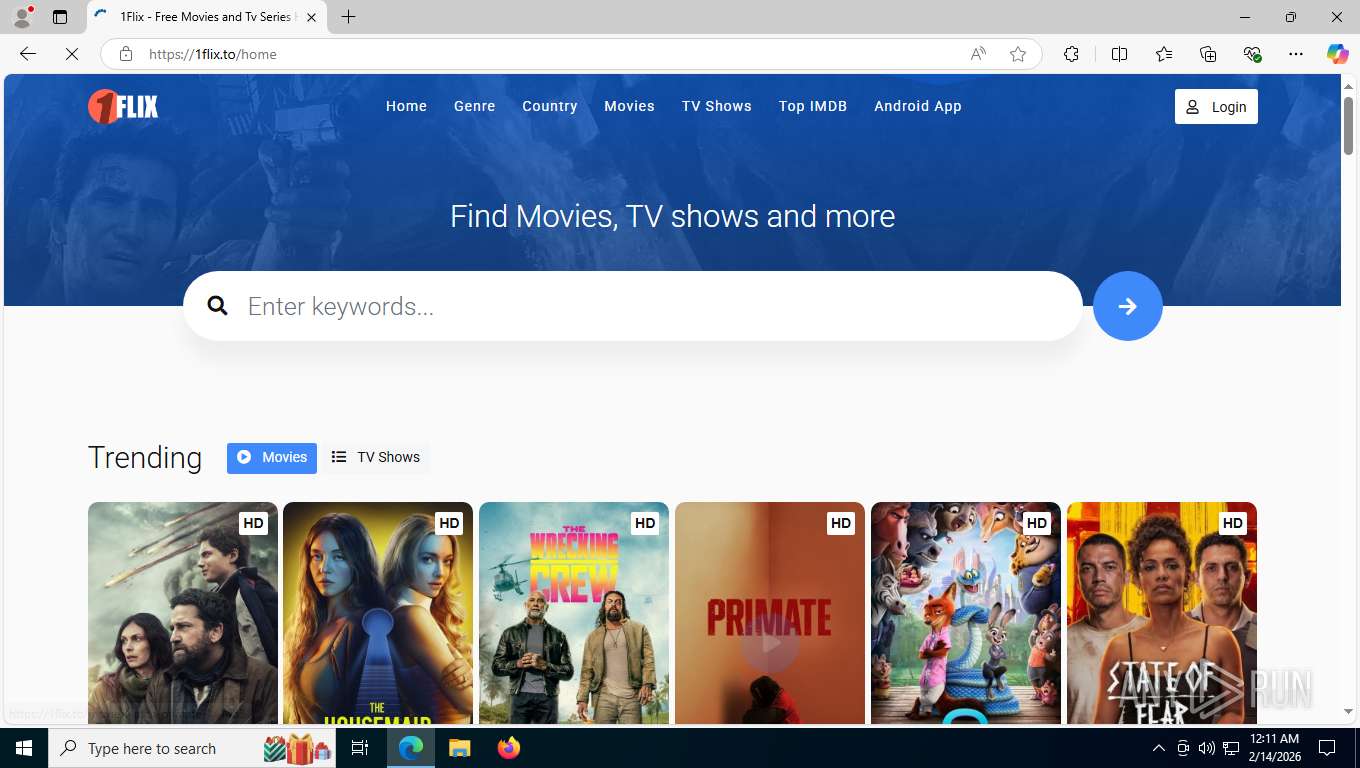Open Task View on taskbar
The width and height of the screenshot is (1360, 768).
[x=360, y=748]
